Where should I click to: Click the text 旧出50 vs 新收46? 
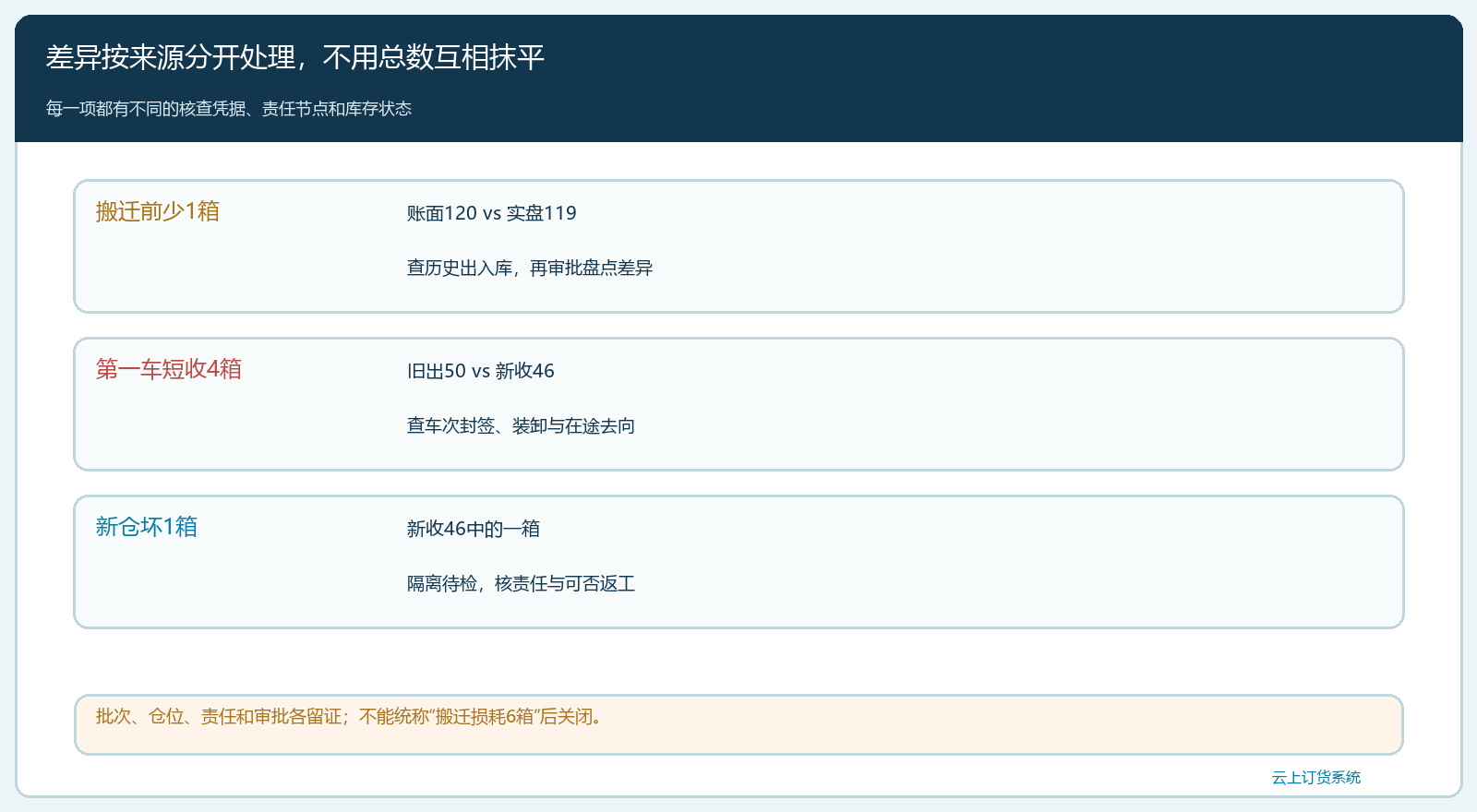click(481, 371)
